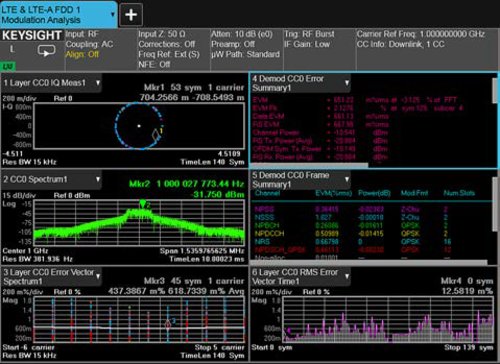Click the Power(dB) column header
This screenshot has width=500, height=364.
coord(374,193)
